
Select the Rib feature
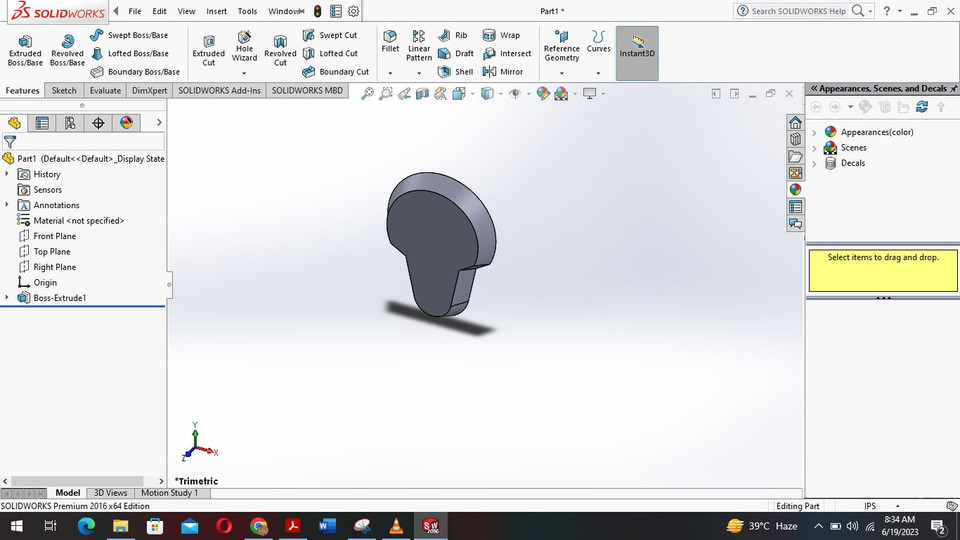tap(453, 36)
